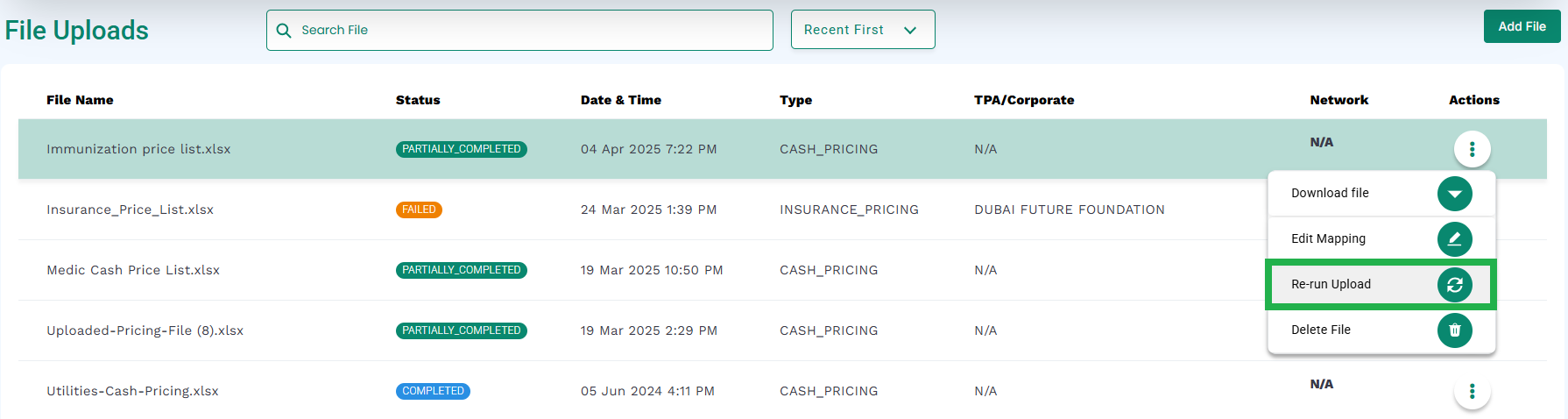Click the COMPLETED status badge

pyautogui.click(x=433, y=391)
